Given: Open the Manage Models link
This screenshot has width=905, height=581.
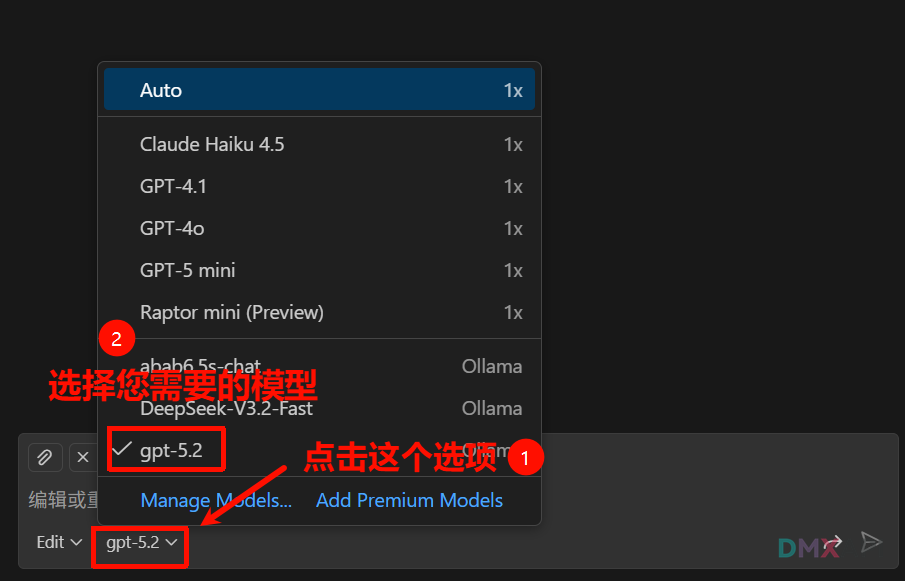Looking at the screenshot, I should tap(216, 500).
